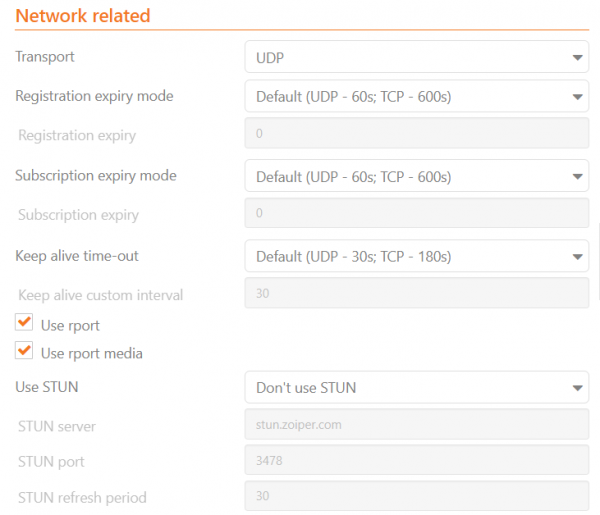Click the Use STUN label text
Viewport: 600px width, 515px height.
46,386
